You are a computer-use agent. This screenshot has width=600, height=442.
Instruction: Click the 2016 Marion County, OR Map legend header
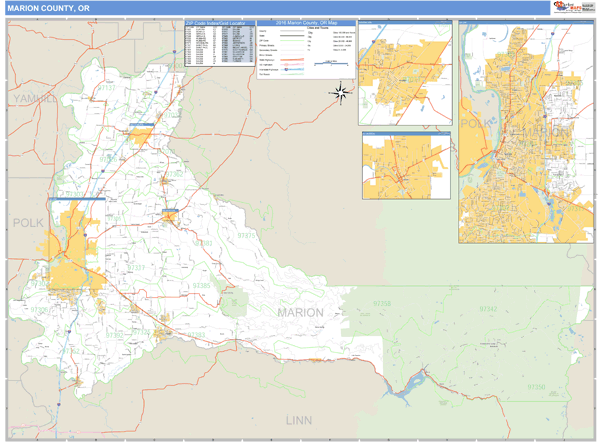(x=306, y=23)
